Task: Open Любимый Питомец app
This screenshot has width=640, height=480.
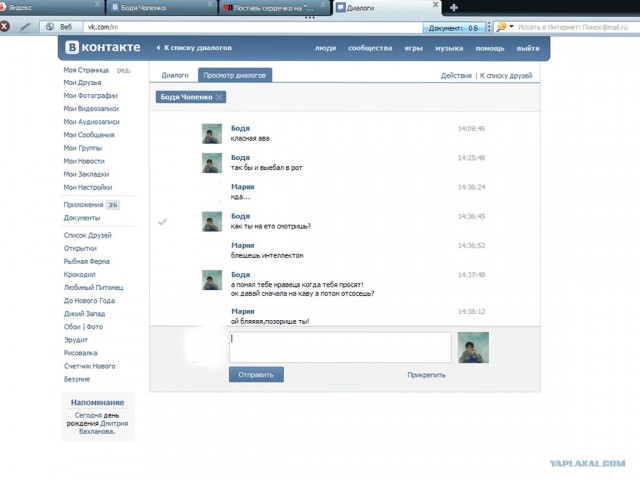Action: [93, 287]
